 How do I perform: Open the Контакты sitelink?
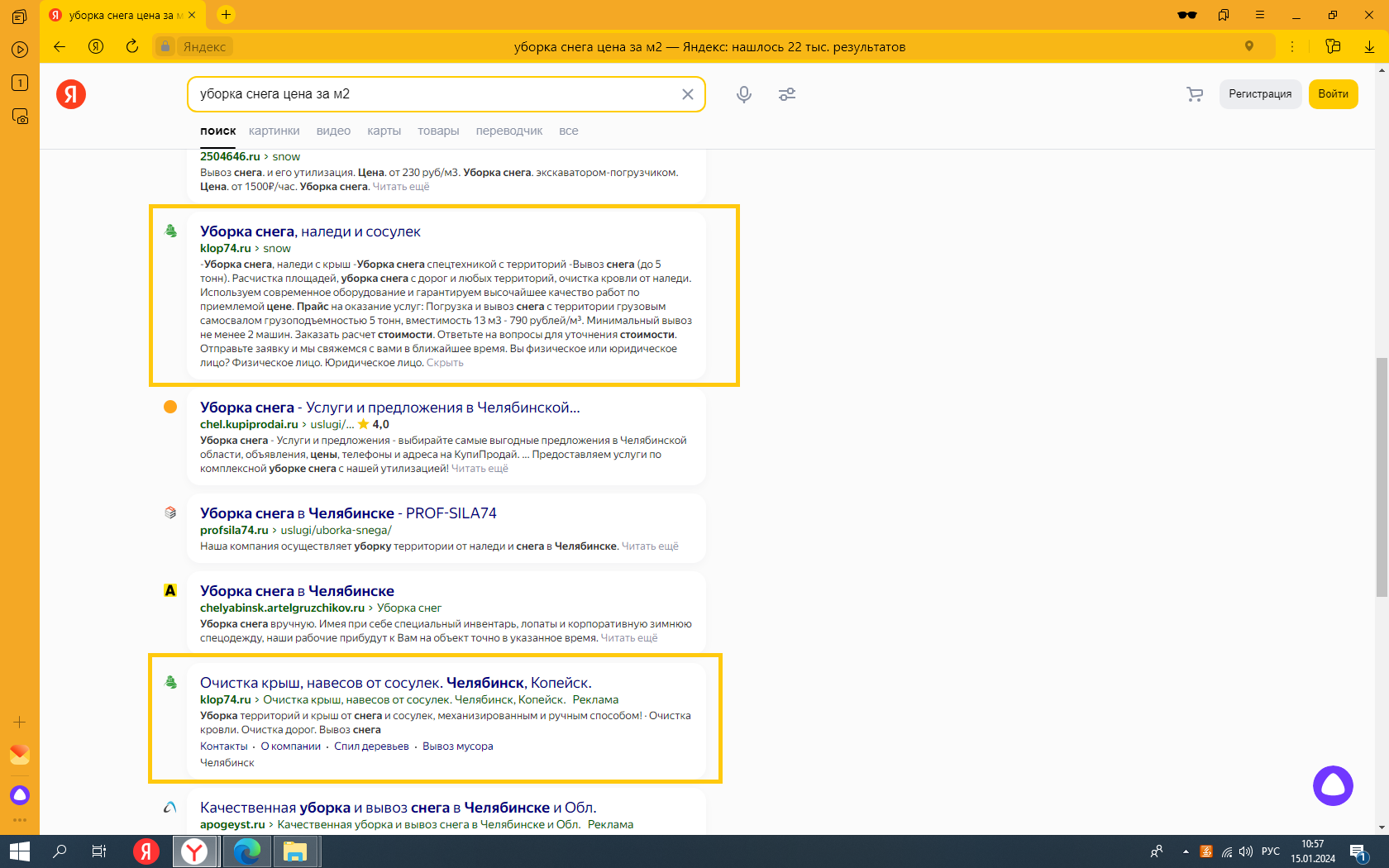tap(223, 746)
